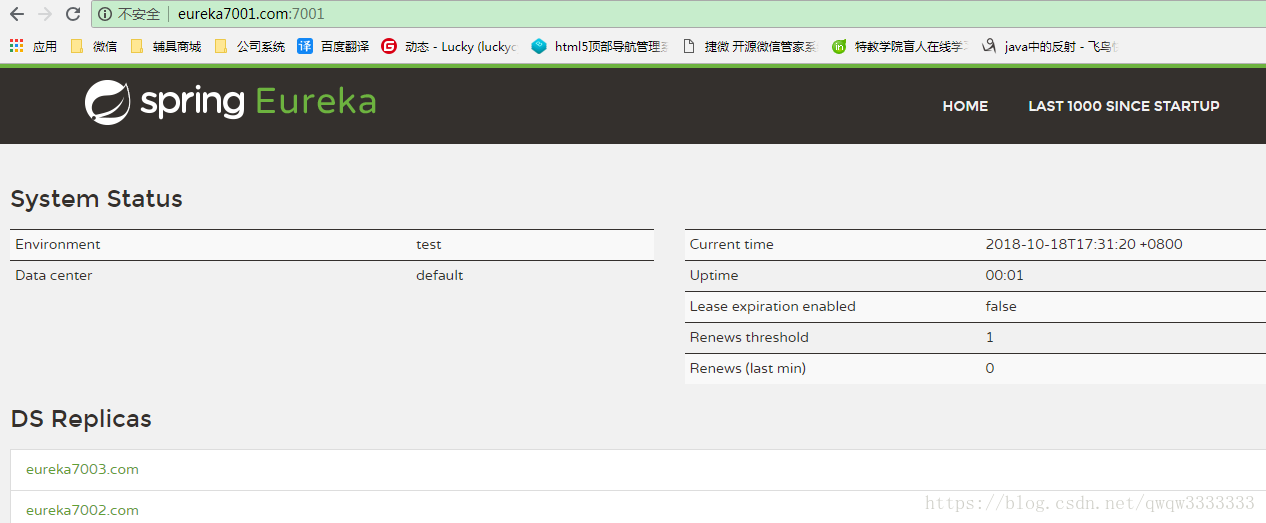The height and width of the screenshot is (523, 1266).
Task: Click the DS Replicas heading
Action: [81, 419]
